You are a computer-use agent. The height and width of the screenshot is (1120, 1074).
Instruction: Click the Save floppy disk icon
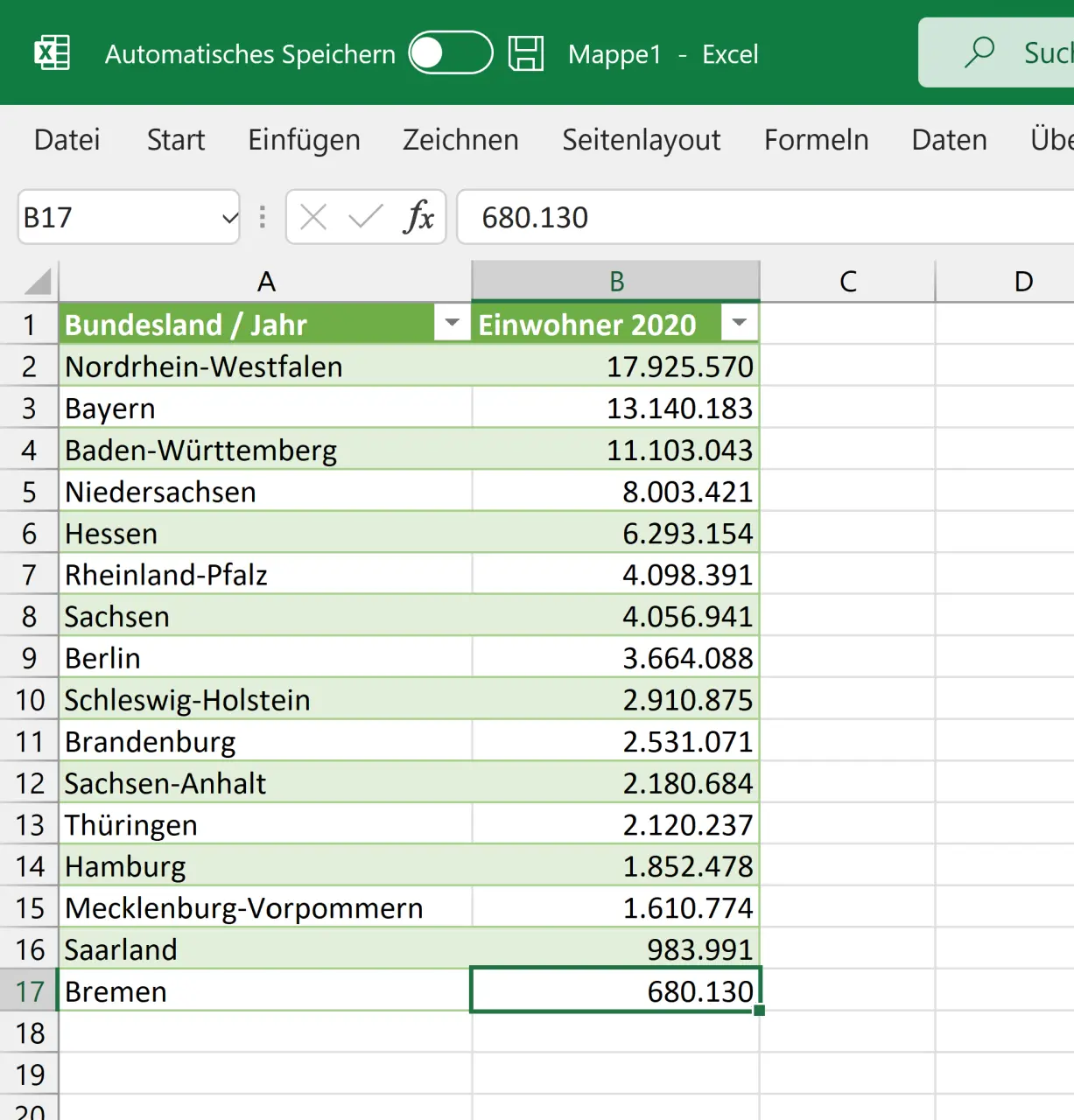(526, 53)
